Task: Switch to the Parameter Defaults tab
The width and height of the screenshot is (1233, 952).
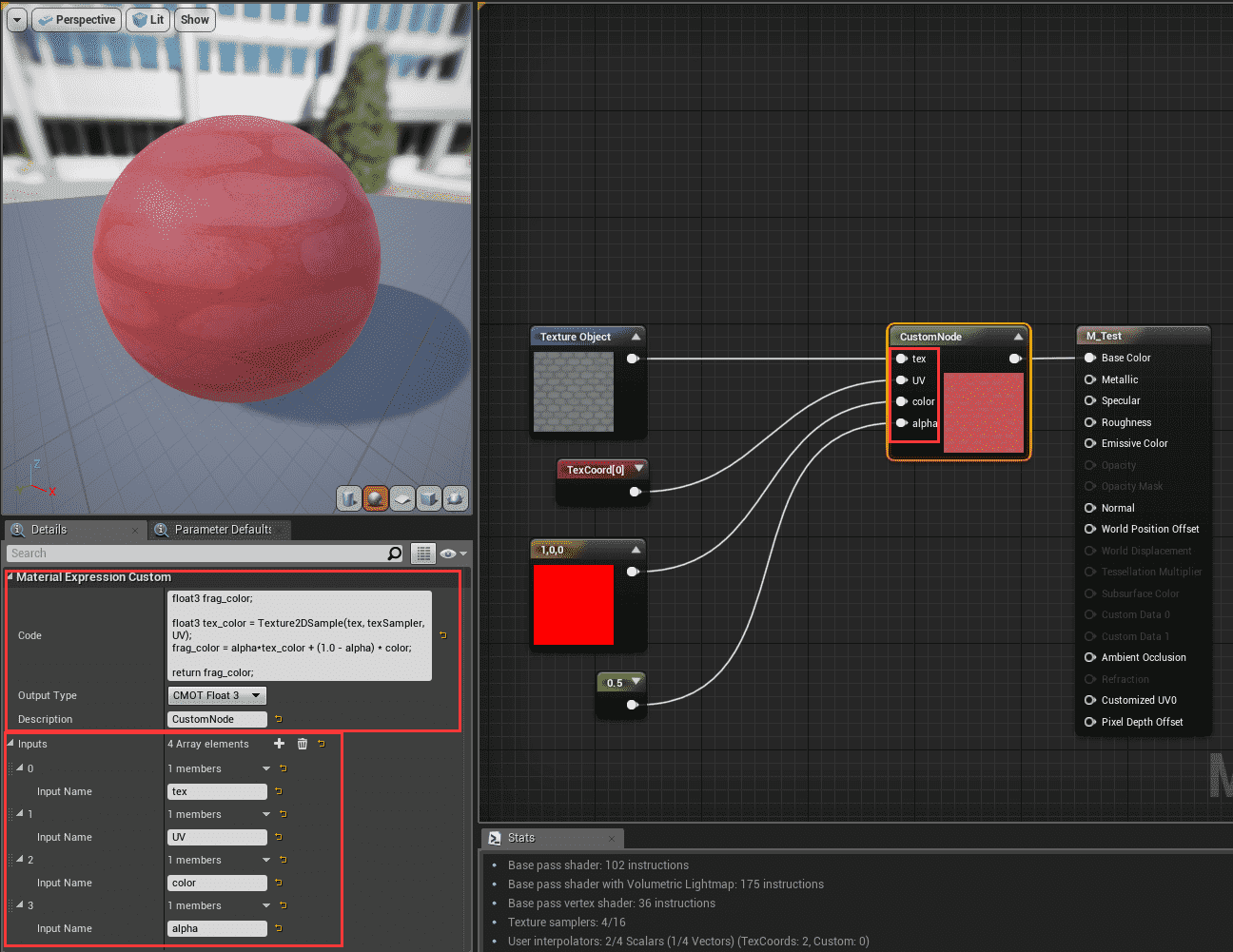Action: pos(222,530)
